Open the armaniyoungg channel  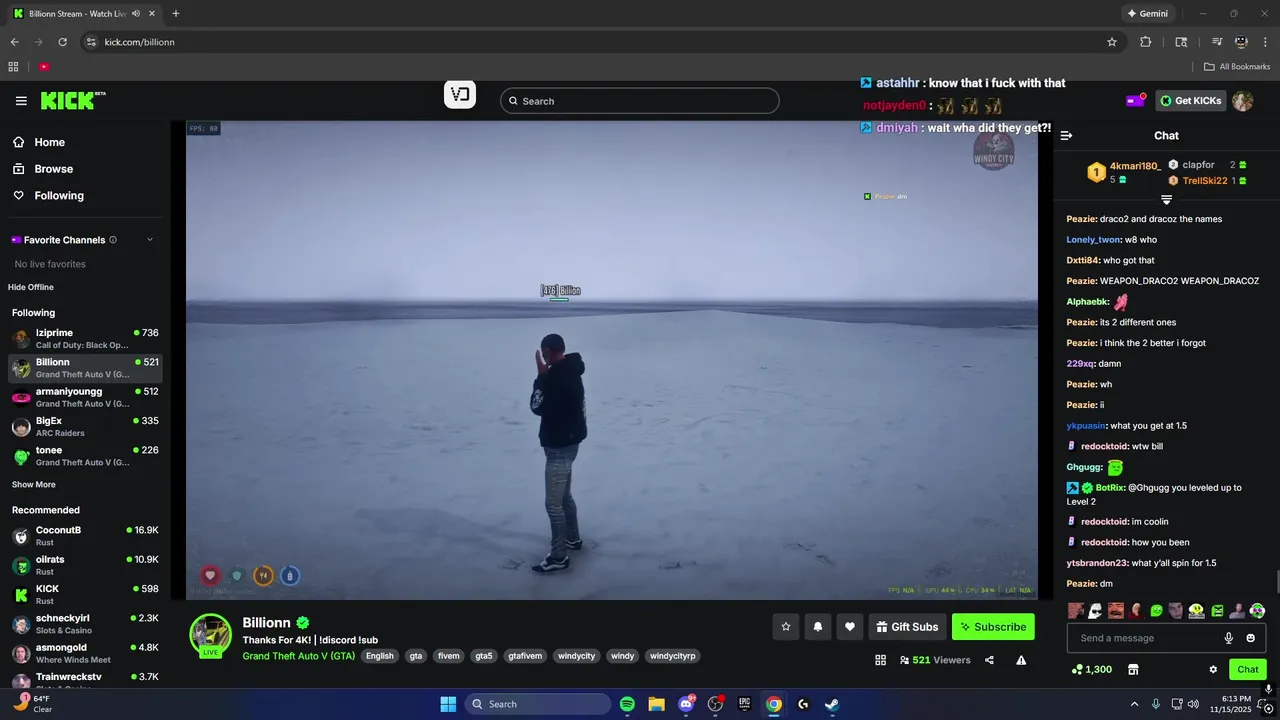[x=85, y=397]
